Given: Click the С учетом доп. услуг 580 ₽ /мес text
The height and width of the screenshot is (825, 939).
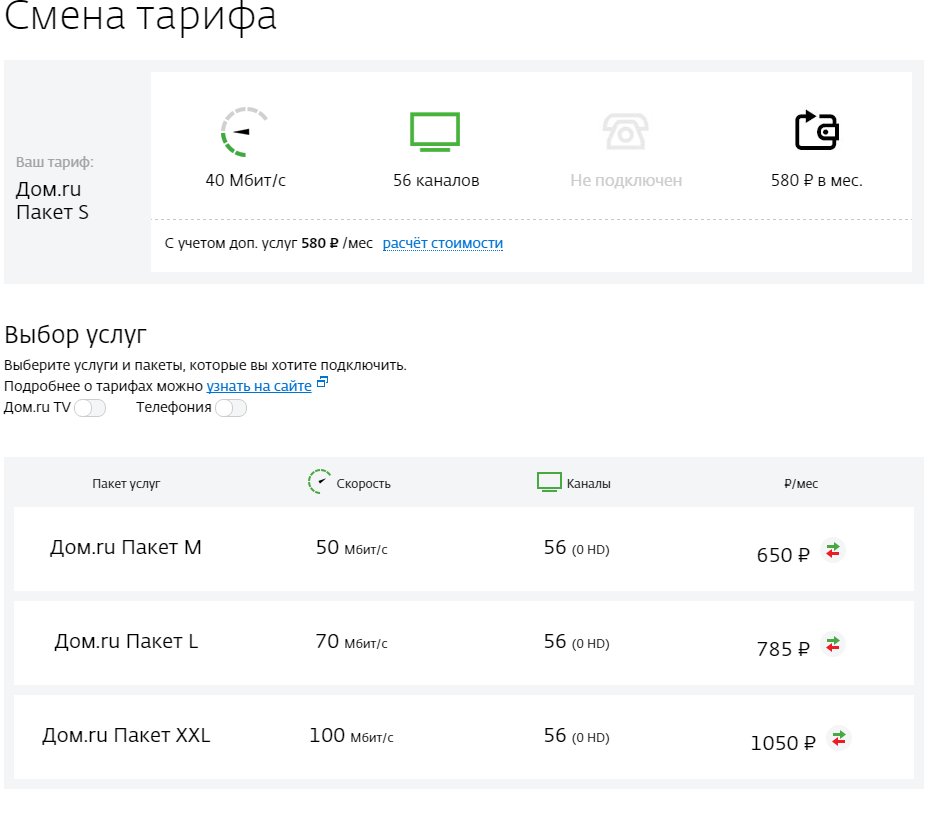Looking at the screenshot, I should (268, 243).
